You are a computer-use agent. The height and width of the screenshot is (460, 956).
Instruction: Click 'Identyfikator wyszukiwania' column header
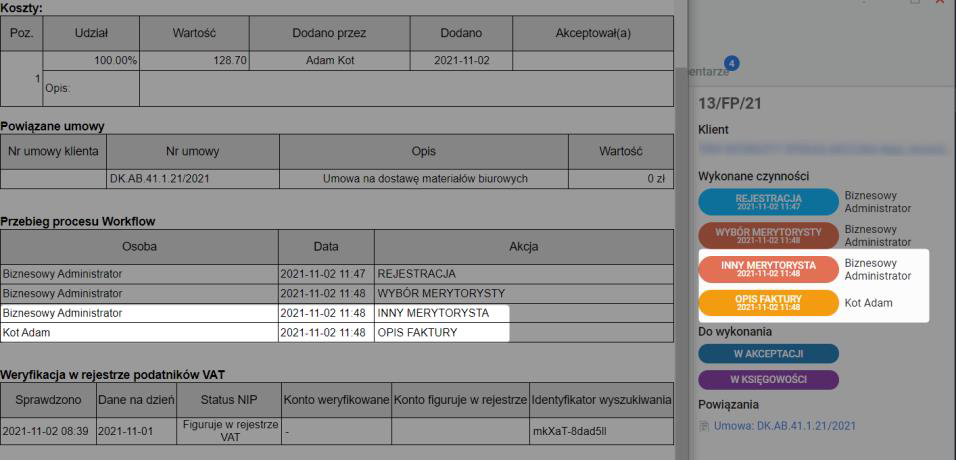(x=602, y=400)
